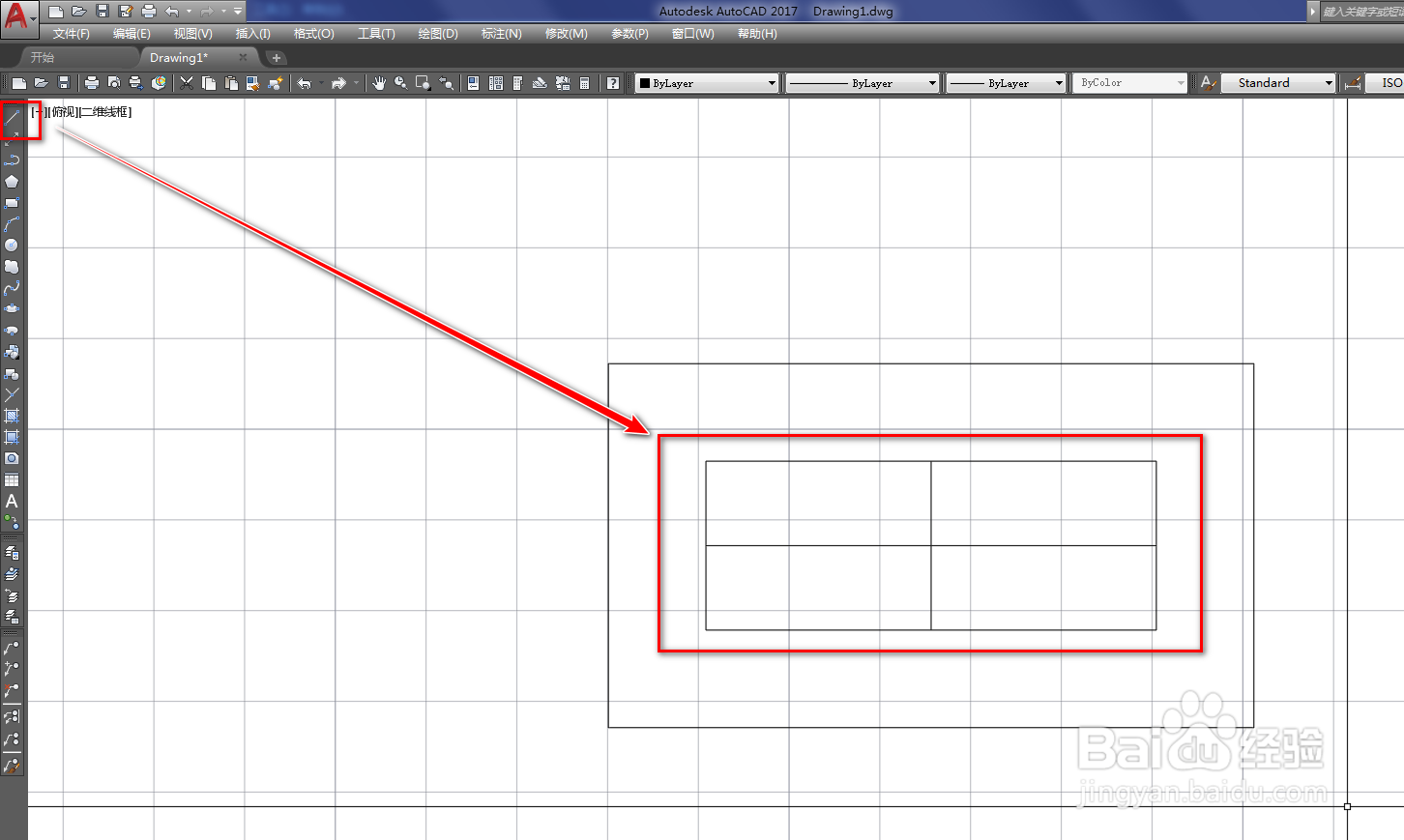This screenshot has width=1404, height=840.
Task: Click the 俯视 view control label
Action: point(61,112)
